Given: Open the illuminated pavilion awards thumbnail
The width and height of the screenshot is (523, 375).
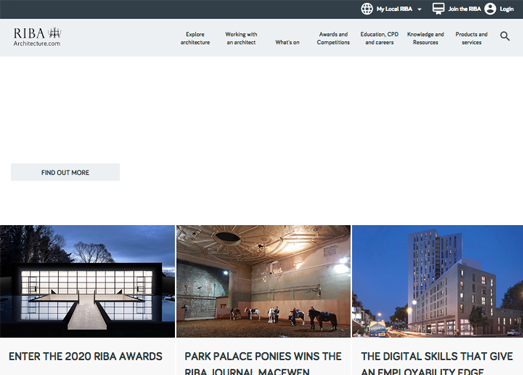Looking at the screenshot, I should [87, 281].
